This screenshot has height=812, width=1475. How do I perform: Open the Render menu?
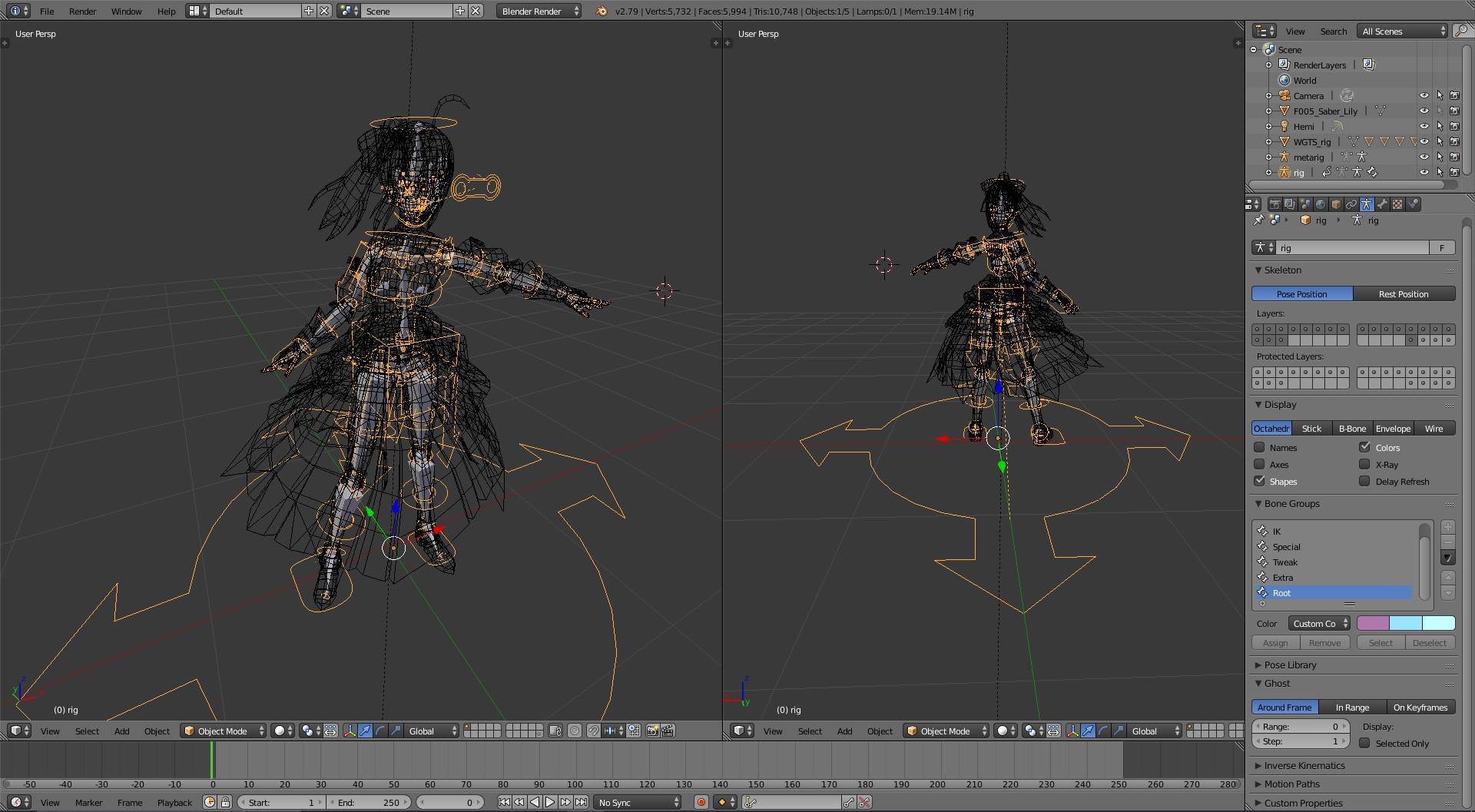tap(83, 11)
